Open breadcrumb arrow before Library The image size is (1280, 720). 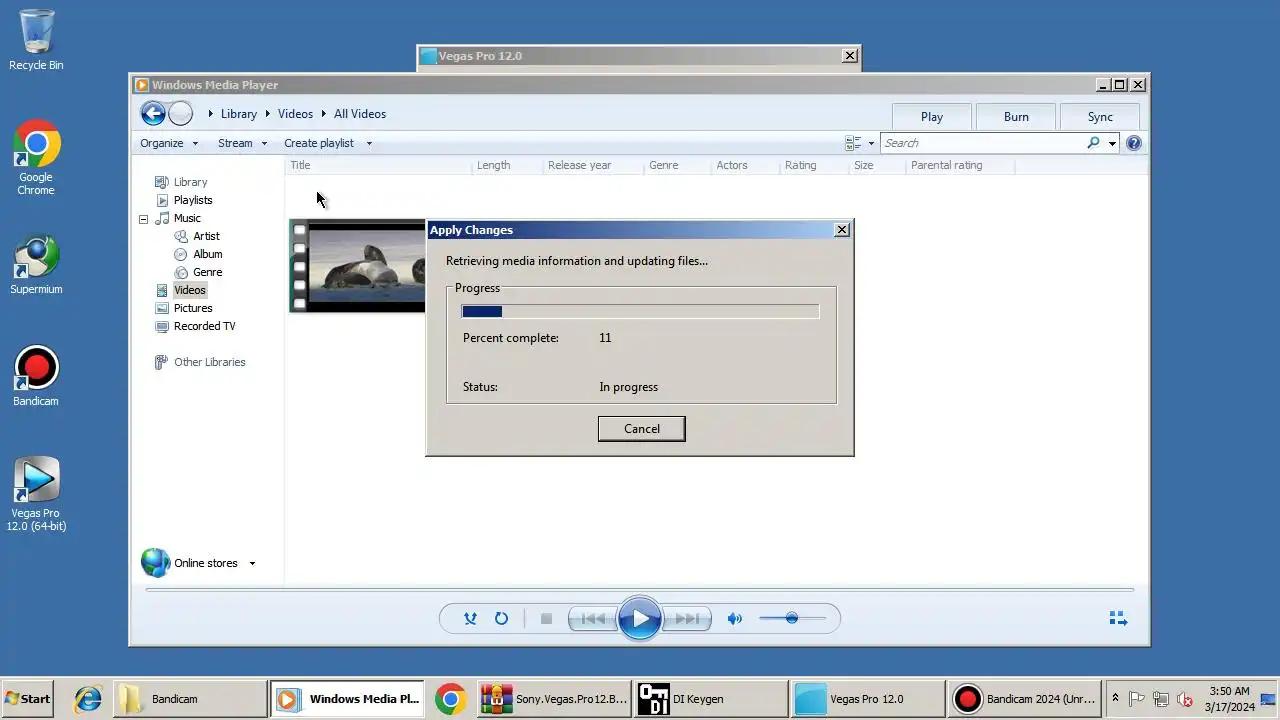point(210,114)
